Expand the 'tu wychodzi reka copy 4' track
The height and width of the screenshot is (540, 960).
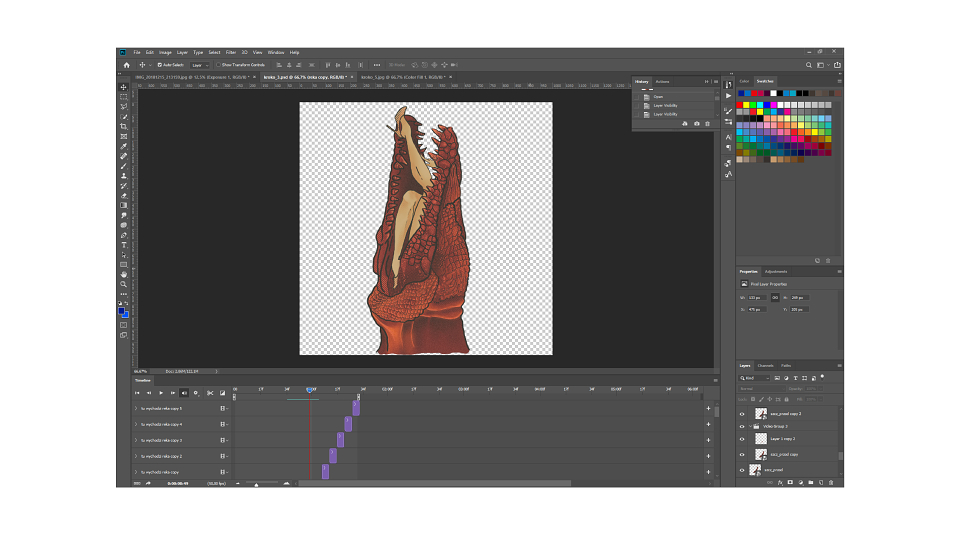click(x=136, y=424)
